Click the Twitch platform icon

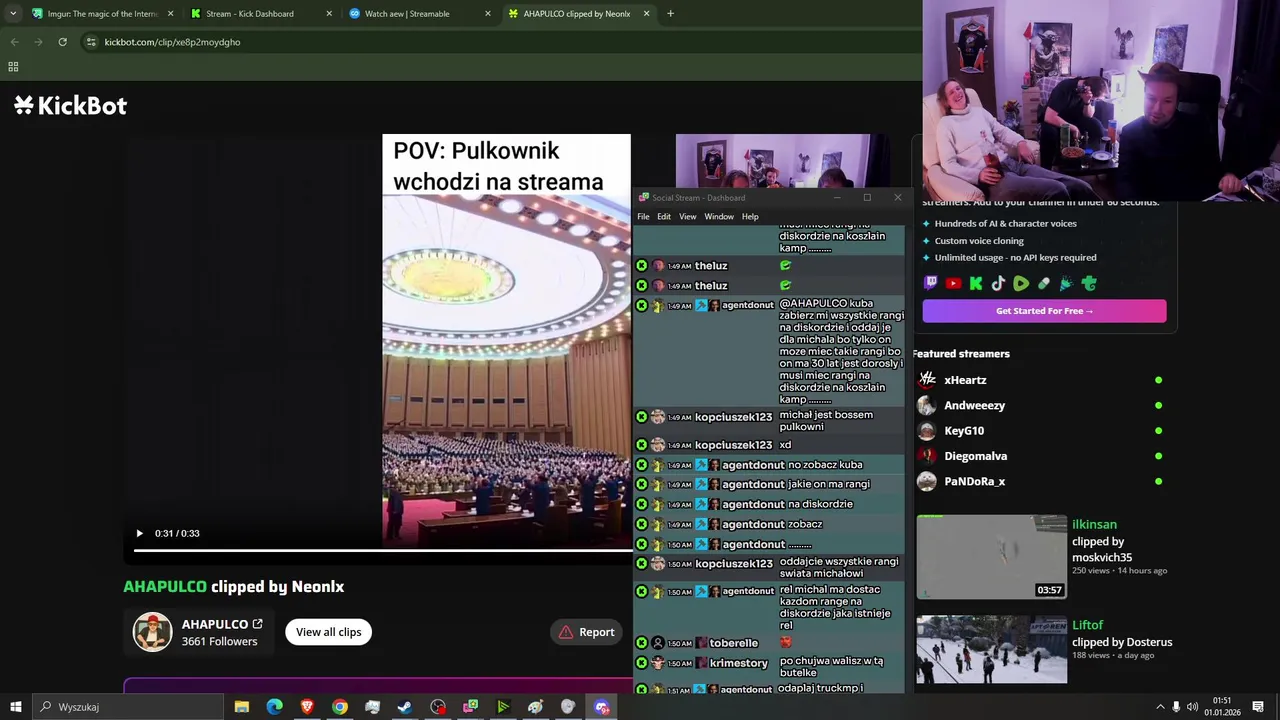pos(931,283)
